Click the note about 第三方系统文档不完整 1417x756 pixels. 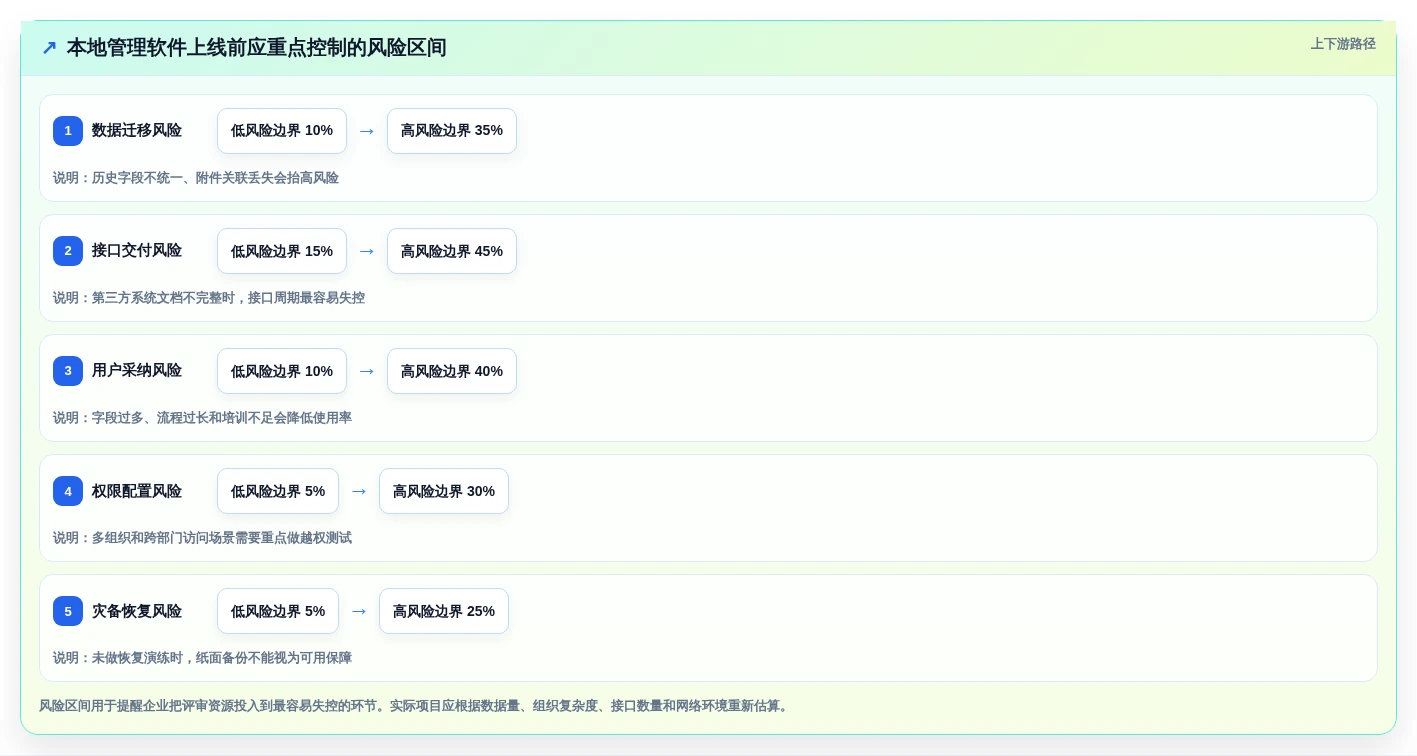(x=209, y=298)
